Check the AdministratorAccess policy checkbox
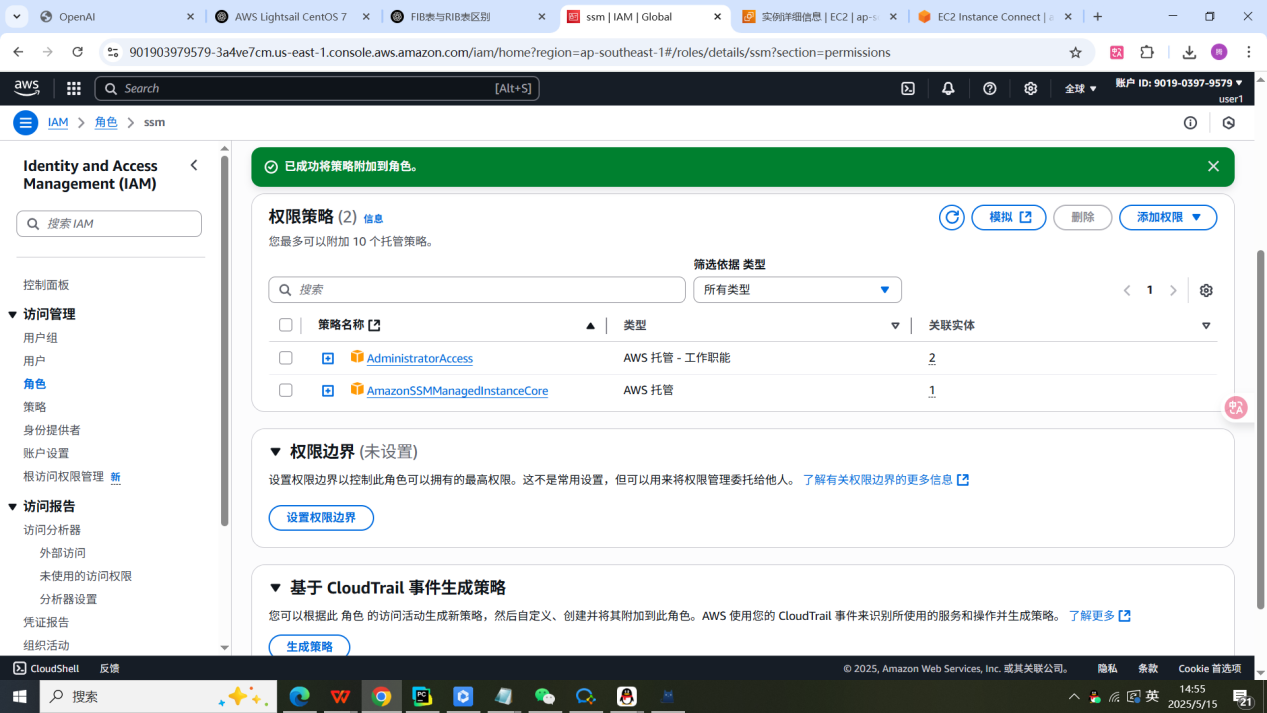1267x713 pixels. click(285, 358)
